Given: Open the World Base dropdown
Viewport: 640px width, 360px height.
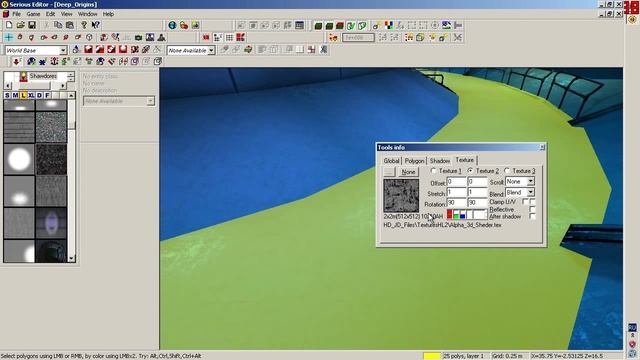Looking at the screenshot, I should [63, 50].
